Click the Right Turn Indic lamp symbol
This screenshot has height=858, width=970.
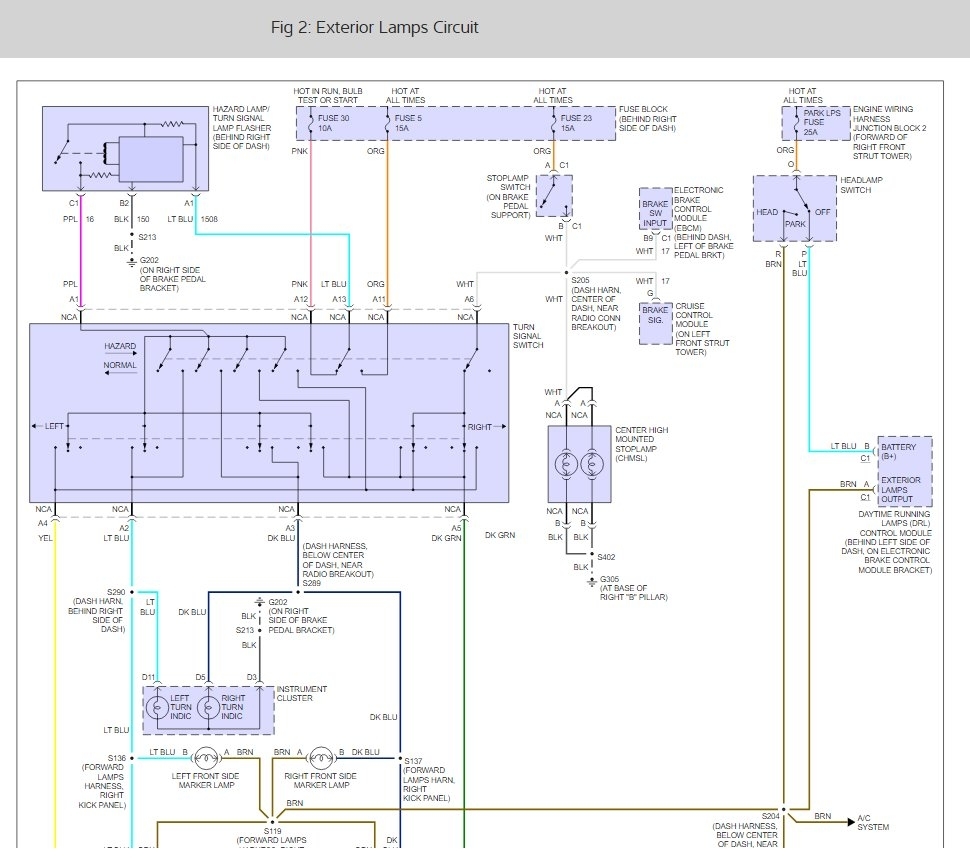click(x=209, y=709)
